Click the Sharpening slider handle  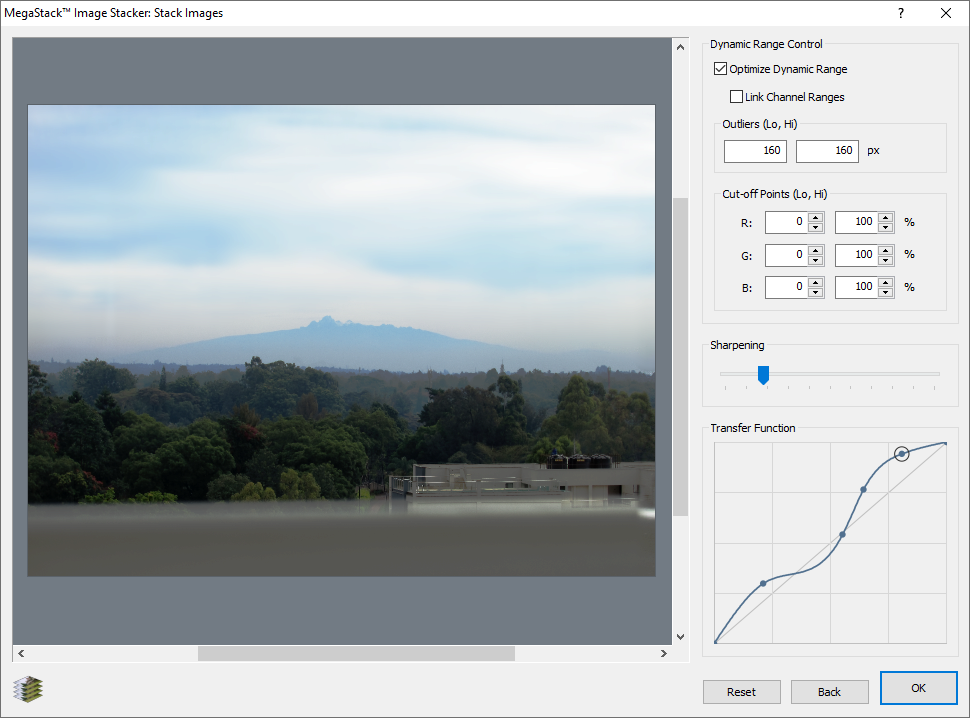(x=763, y=374)
